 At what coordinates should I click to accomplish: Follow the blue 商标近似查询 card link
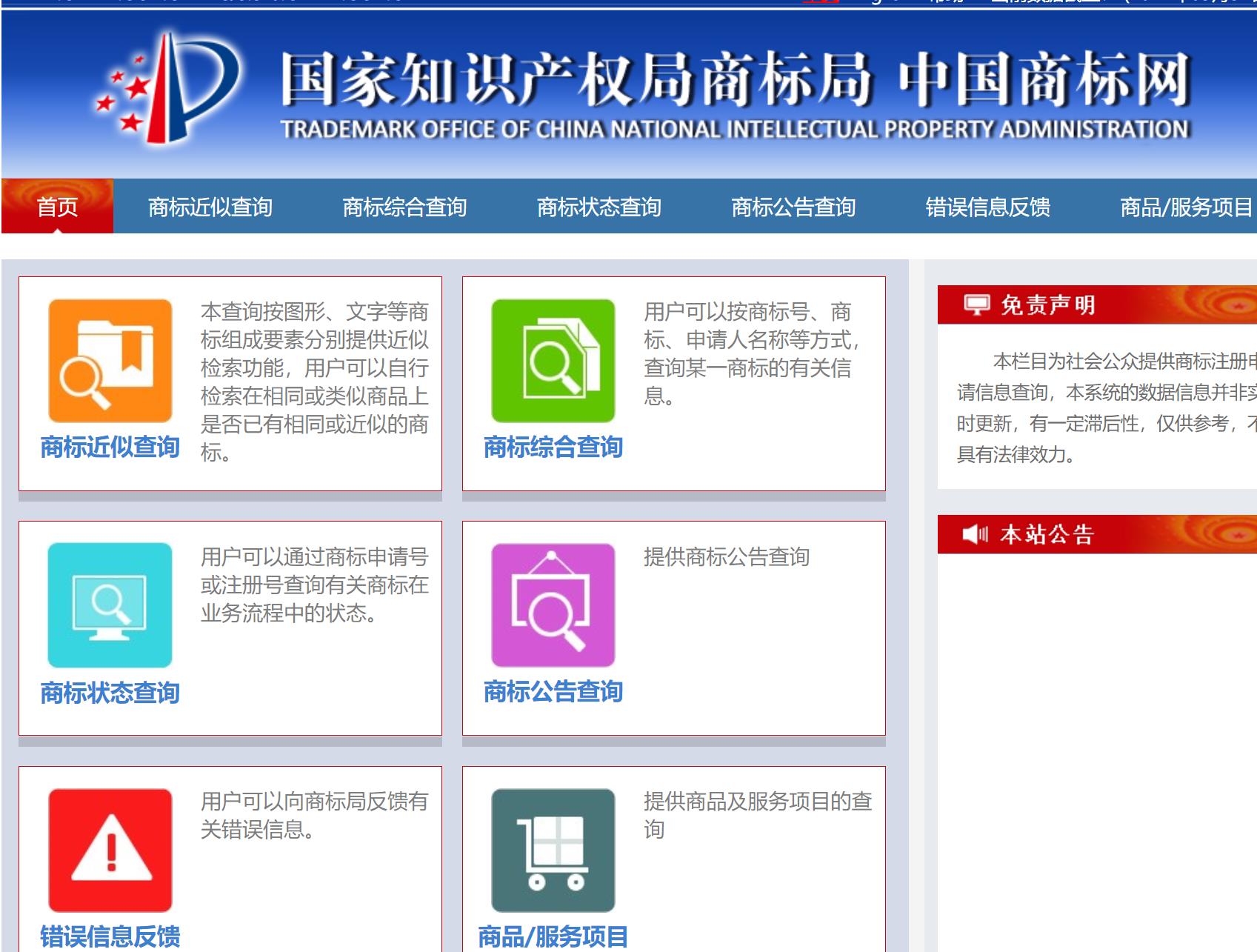point(110,447)
